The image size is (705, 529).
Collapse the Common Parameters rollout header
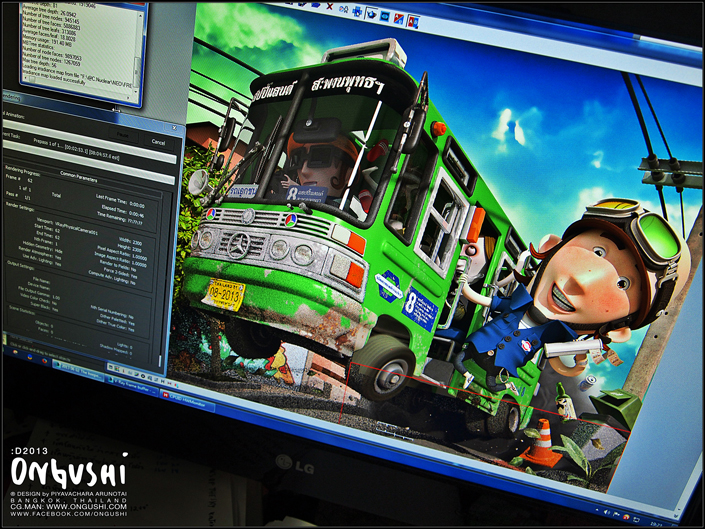point(78,177)
